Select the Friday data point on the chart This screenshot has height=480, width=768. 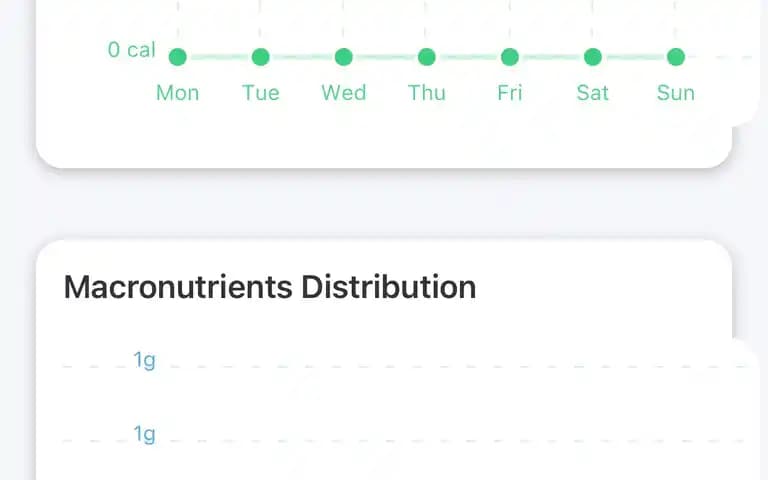click(x=510, y=57)
